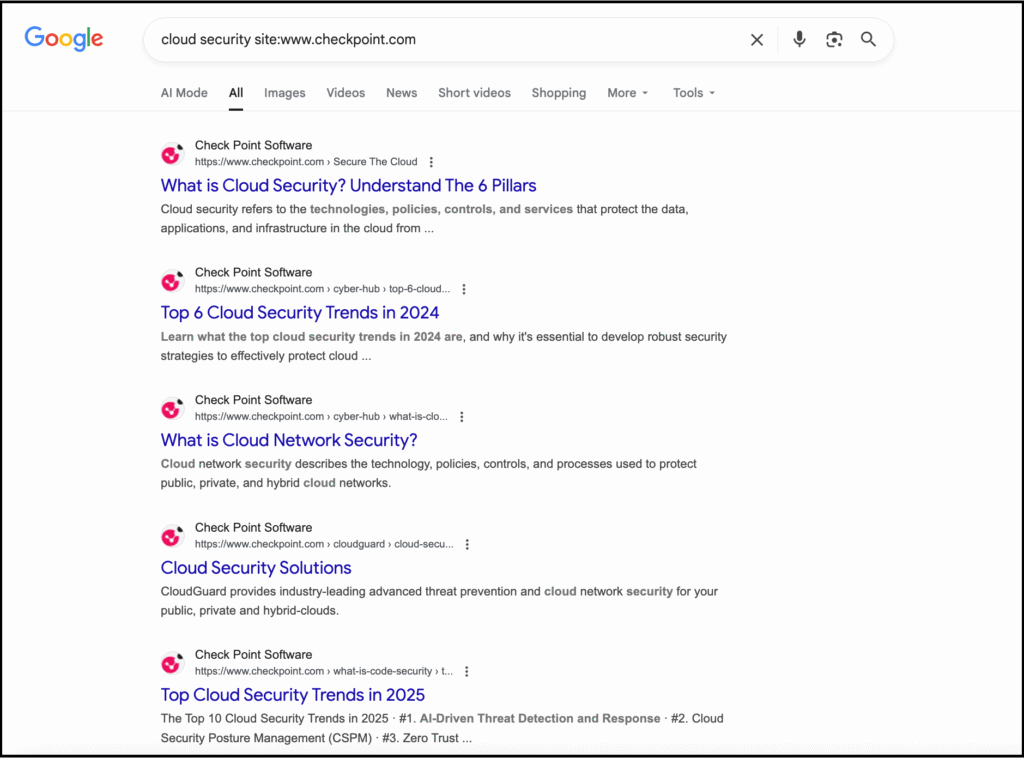This screenshot has height=758, width=1024.
Task: Open three-dot menu for 2024 Trends result
Action: (x=464, y=289)
